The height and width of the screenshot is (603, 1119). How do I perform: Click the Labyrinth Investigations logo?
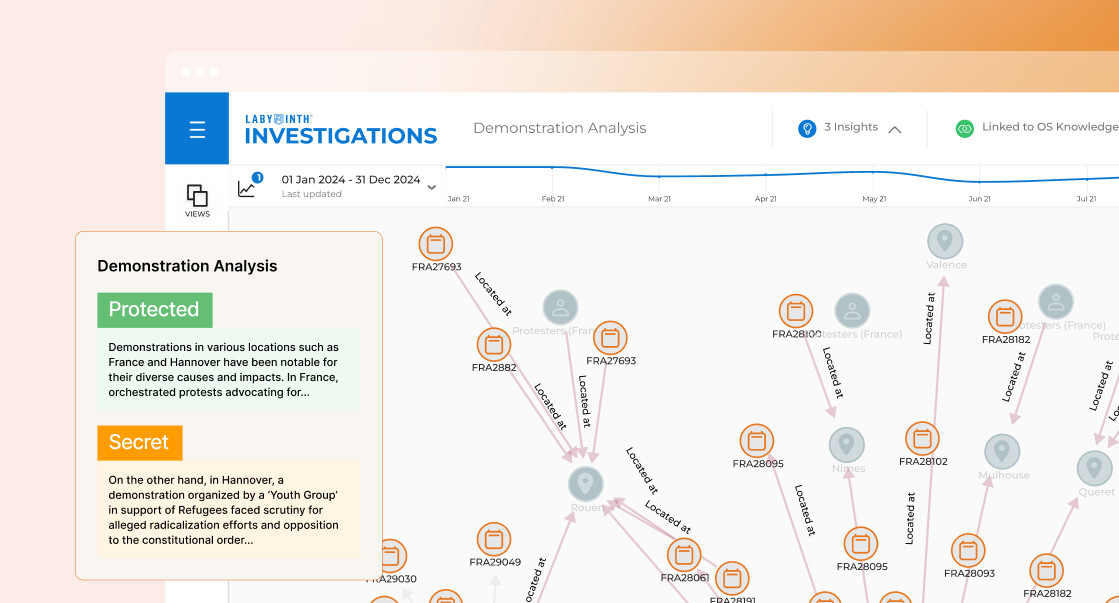click(341, 129)
